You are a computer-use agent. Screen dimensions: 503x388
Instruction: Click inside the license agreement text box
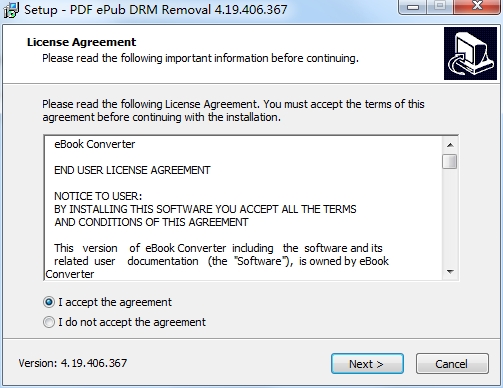[x=243, y=208]
